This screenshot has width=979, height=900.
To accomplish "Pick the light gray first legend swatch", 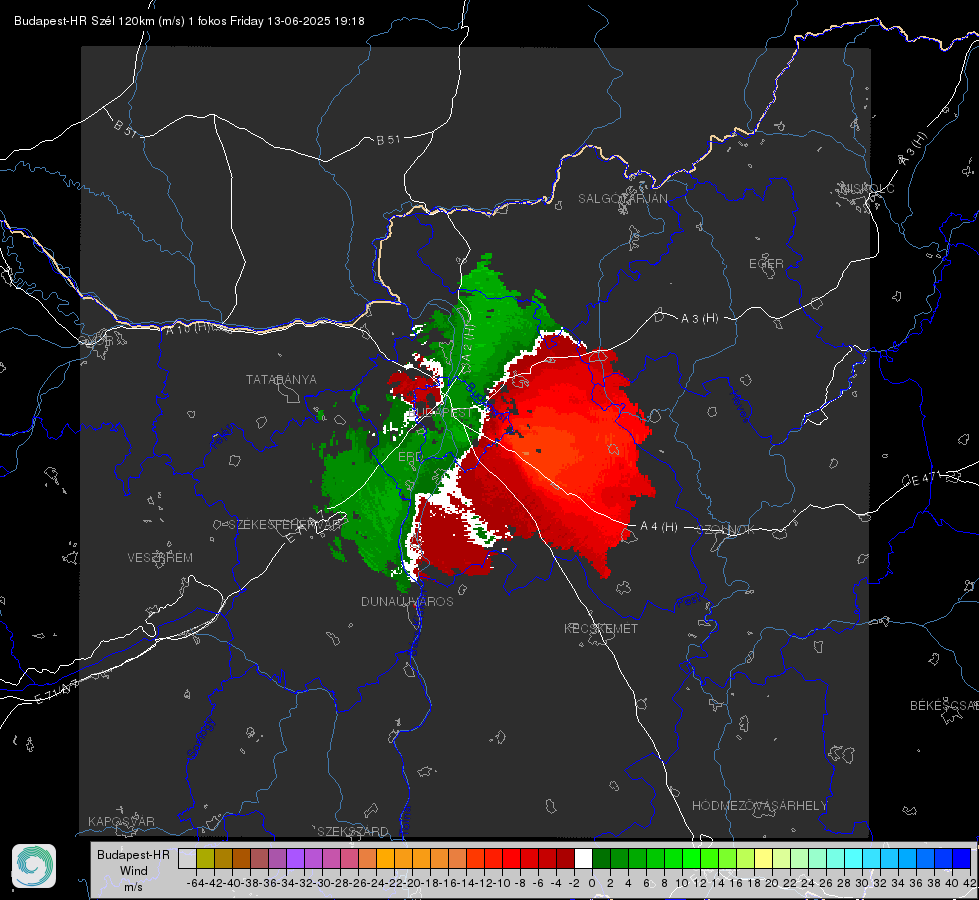I will (x=187, y=859).
